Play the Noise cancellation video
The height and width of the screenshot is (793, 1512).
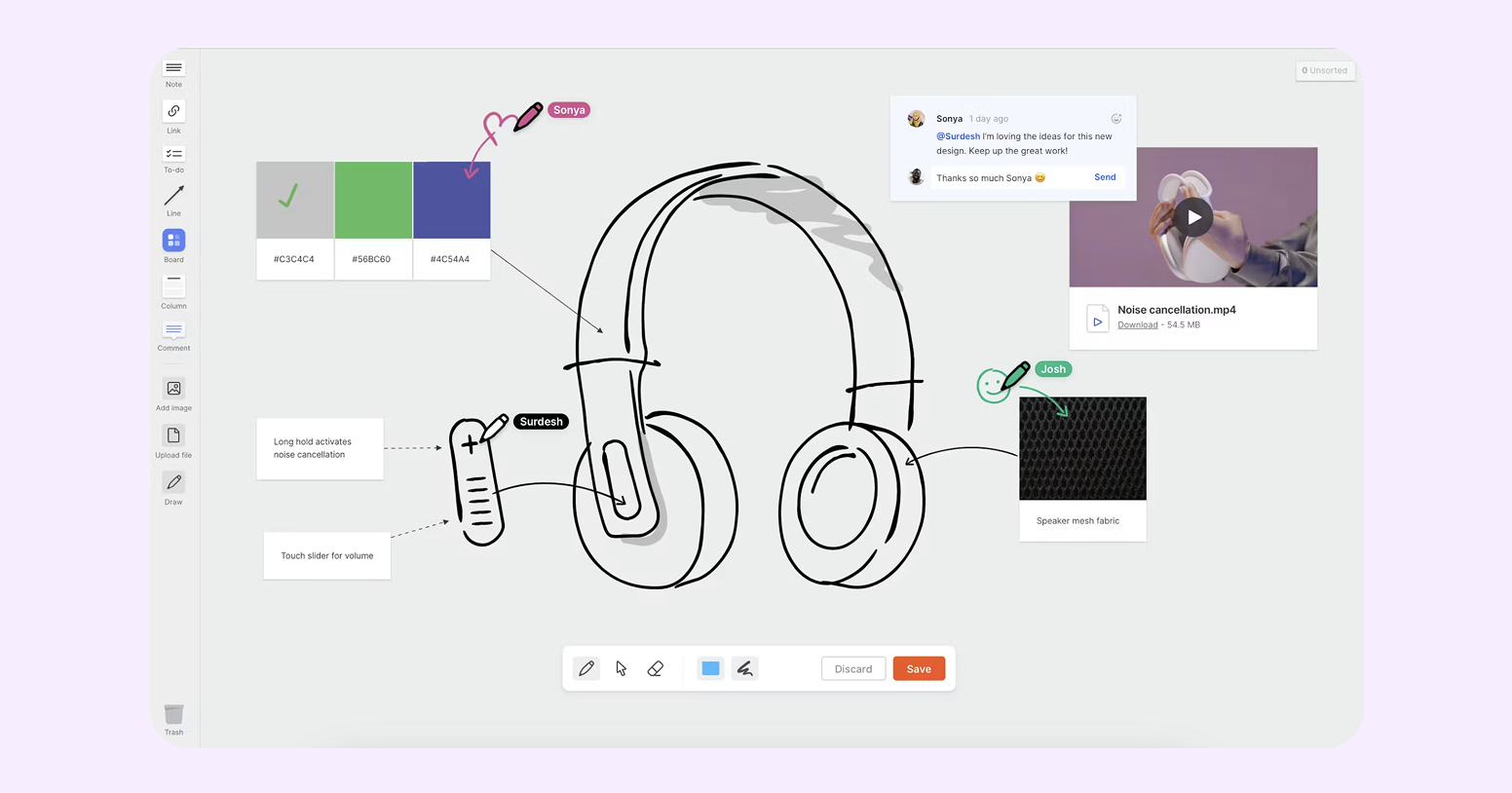[x=1193, y=217]
